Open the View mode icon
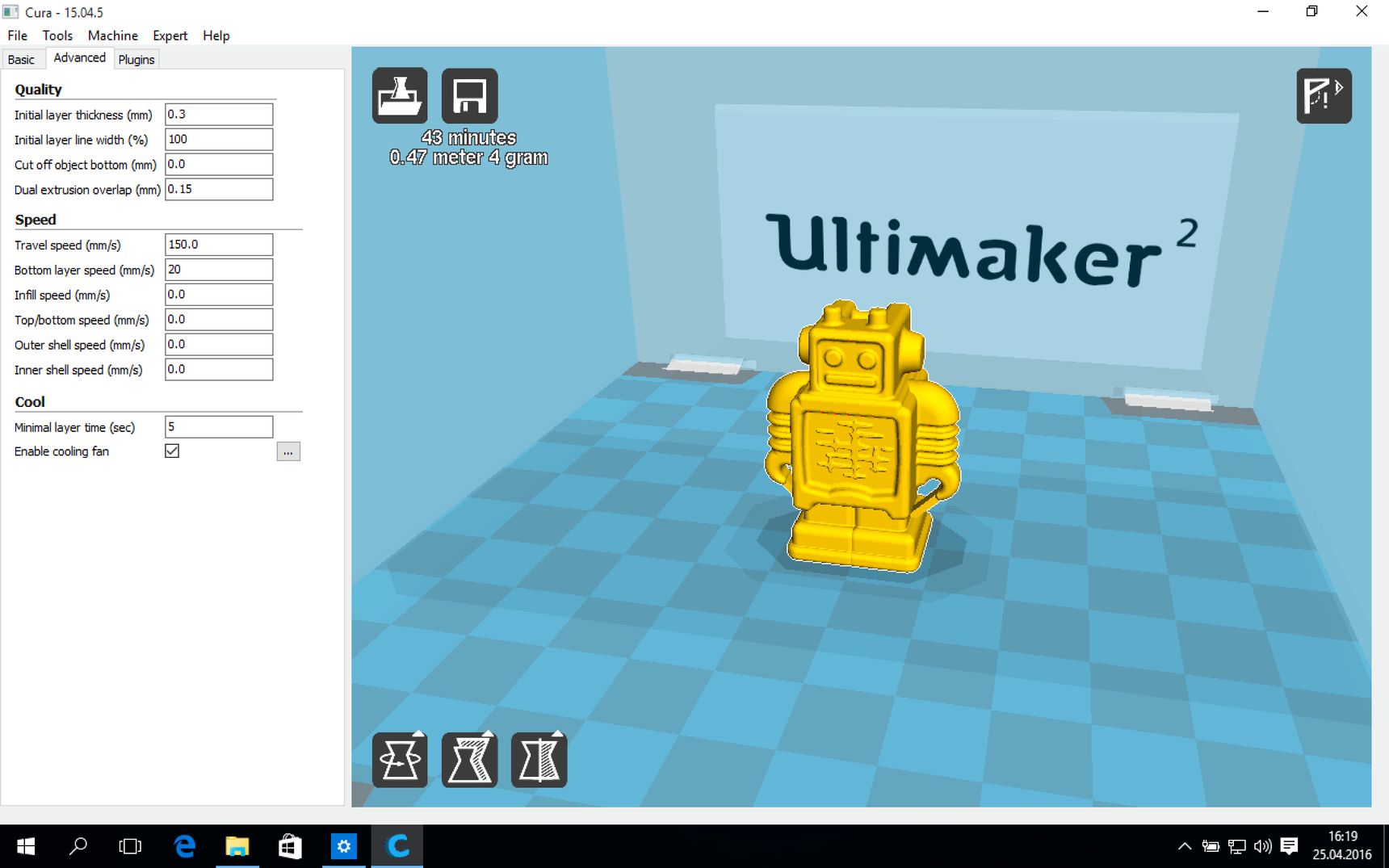 [x=1324, y=95]
